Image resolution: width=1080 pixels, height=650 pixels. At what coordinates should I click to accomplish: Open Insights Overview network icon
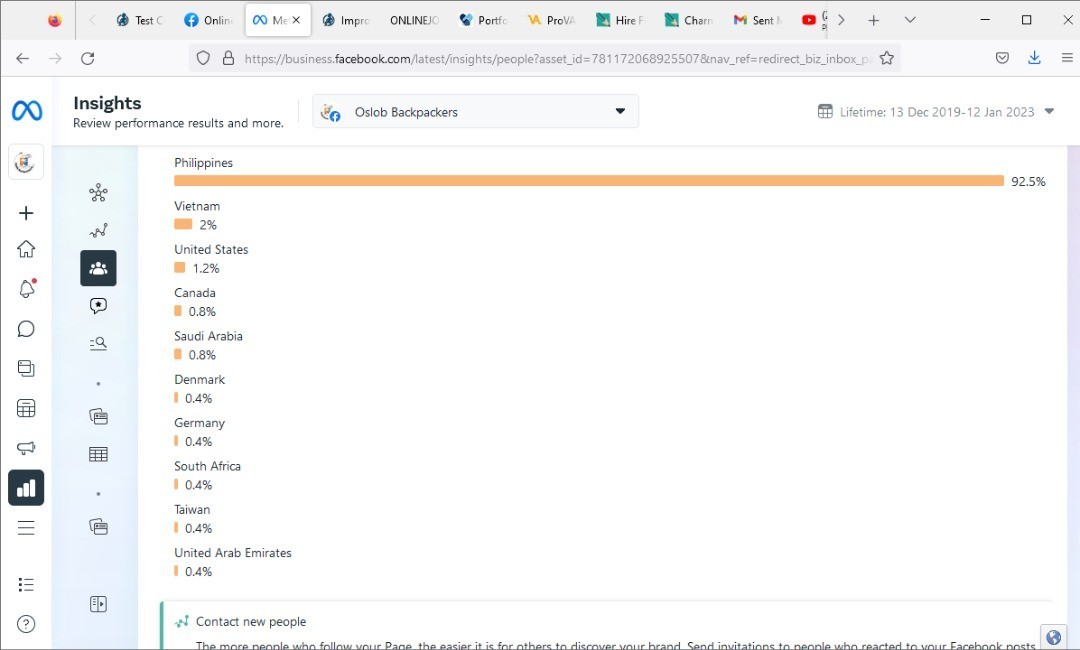98,192
